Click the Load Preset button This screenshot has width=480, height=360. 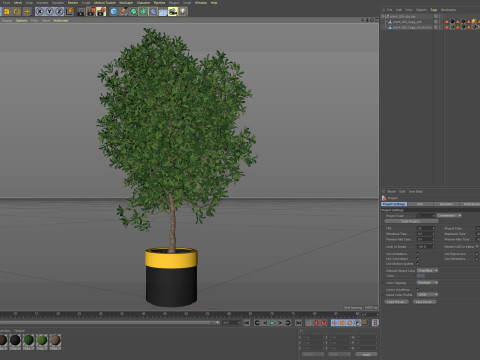(x=396, y=302)
